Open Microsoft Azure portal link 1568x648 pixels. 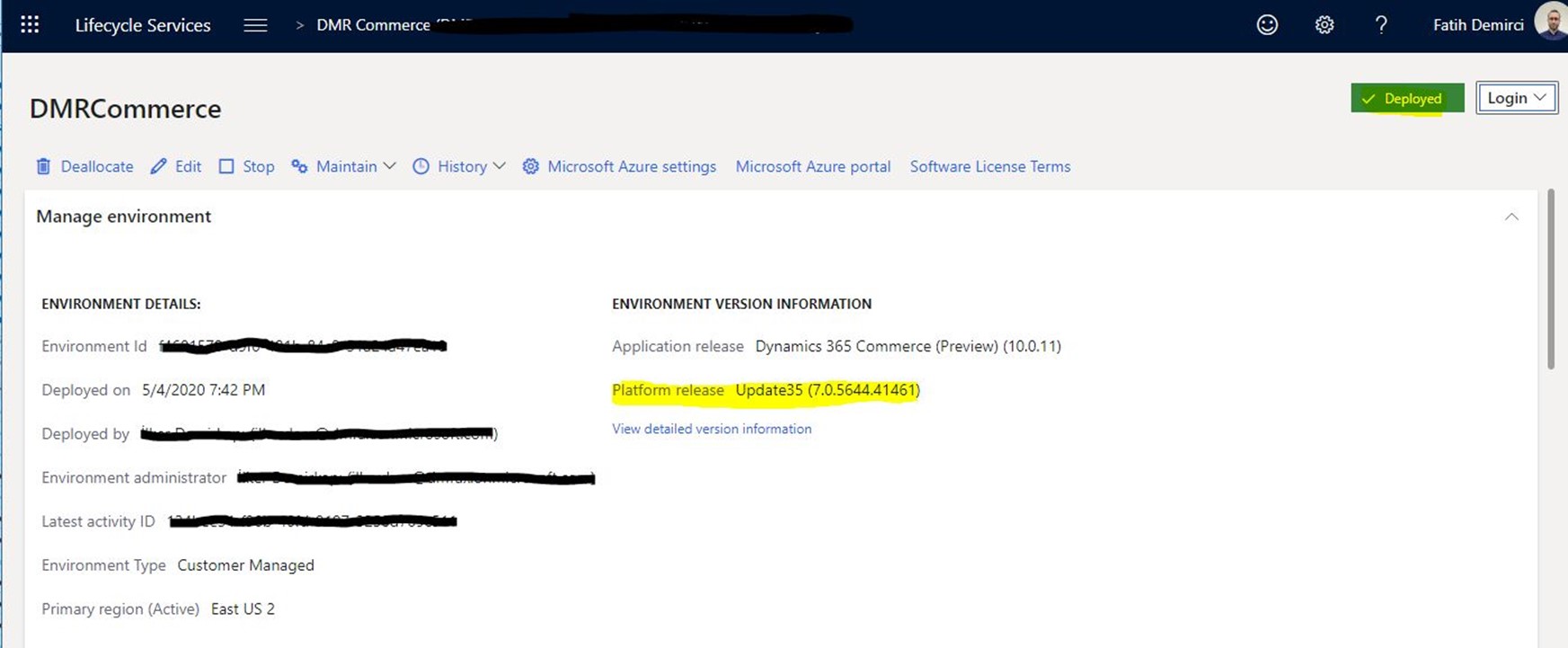813,166
